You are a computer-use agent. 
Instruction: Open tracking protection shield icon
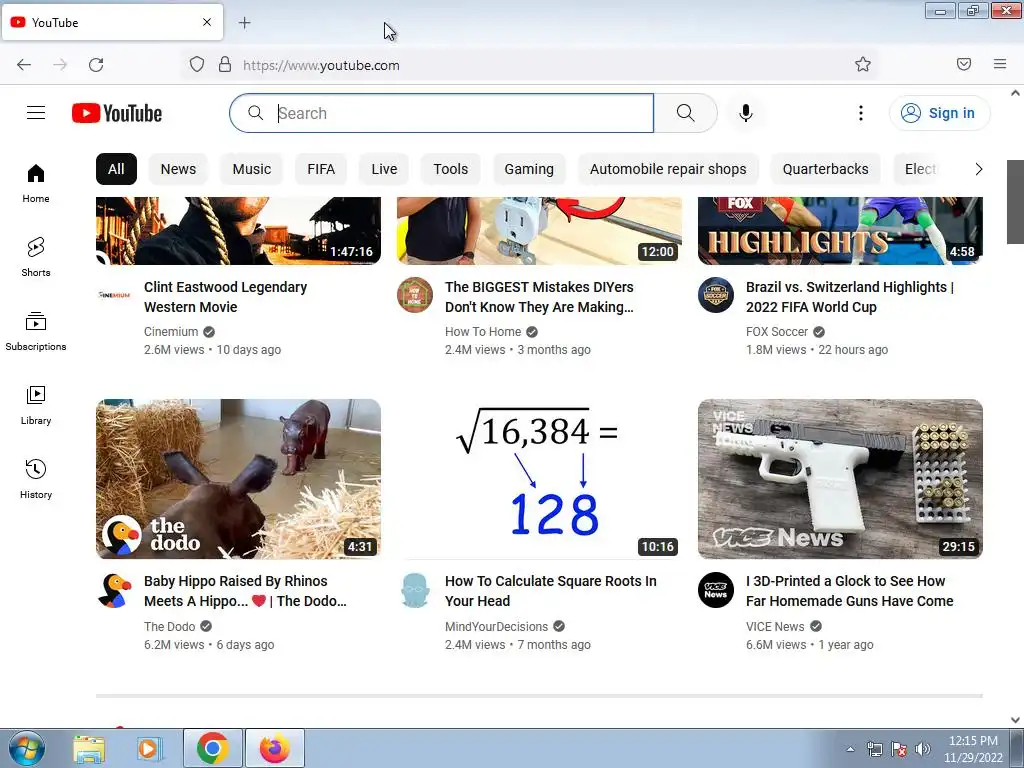(197, 65)
